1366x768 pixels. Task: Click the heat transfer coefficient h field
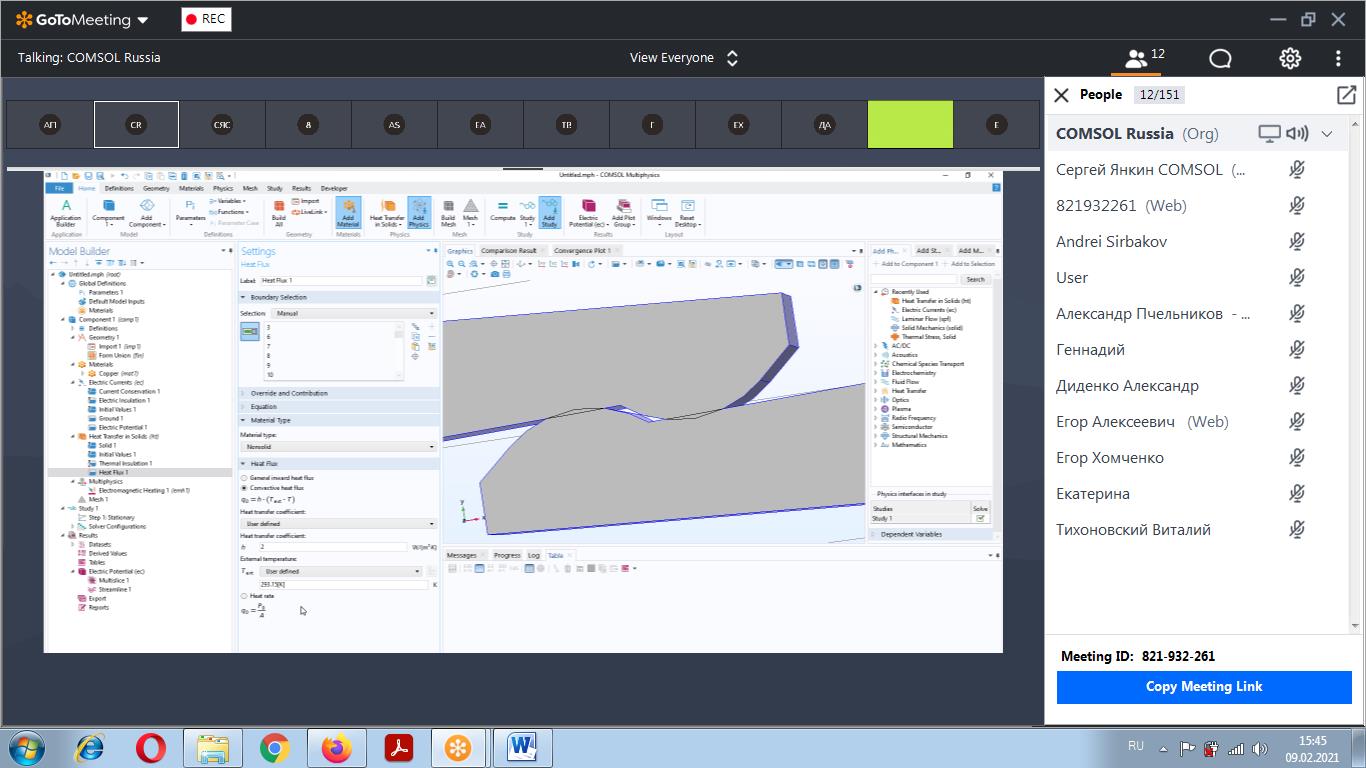click(332, 547)
